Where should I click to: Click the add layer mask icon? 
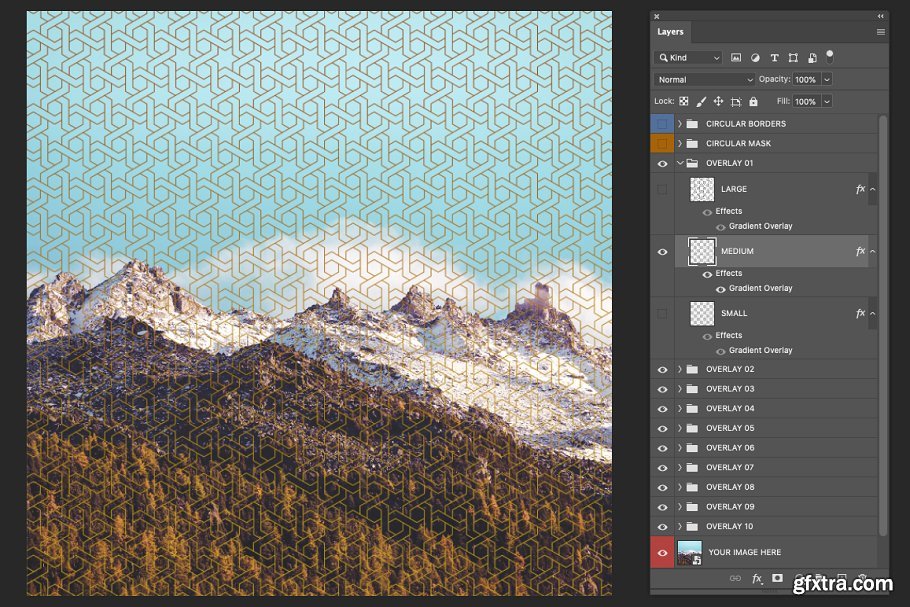pyautogui.click(x=777, y=578)
